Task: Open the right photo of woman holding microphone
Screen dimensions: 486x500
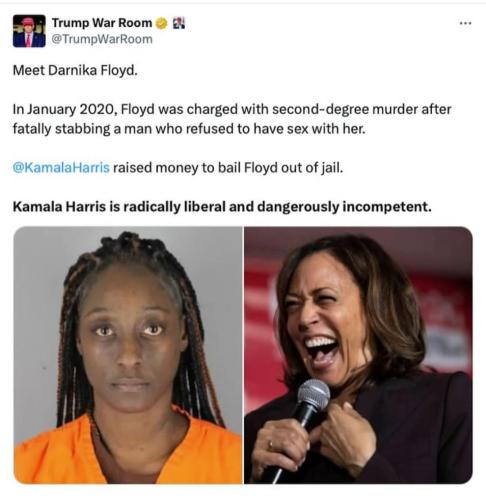Action: [358, 355]
